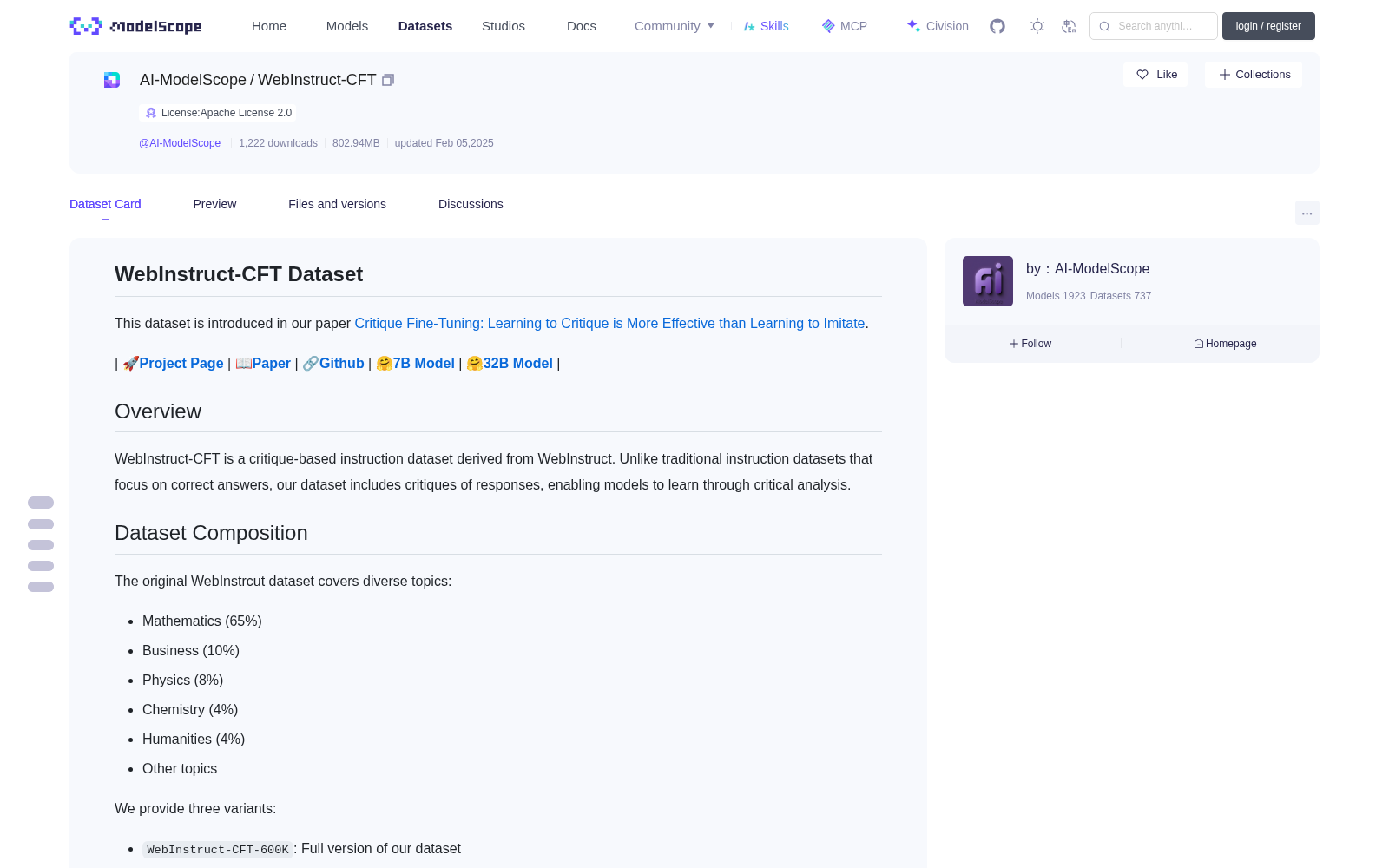The width and height of the screenshot is (1389, 868).
Task: Click the 'Physics (8%)' list item
Action: click(x=183, y=681)
